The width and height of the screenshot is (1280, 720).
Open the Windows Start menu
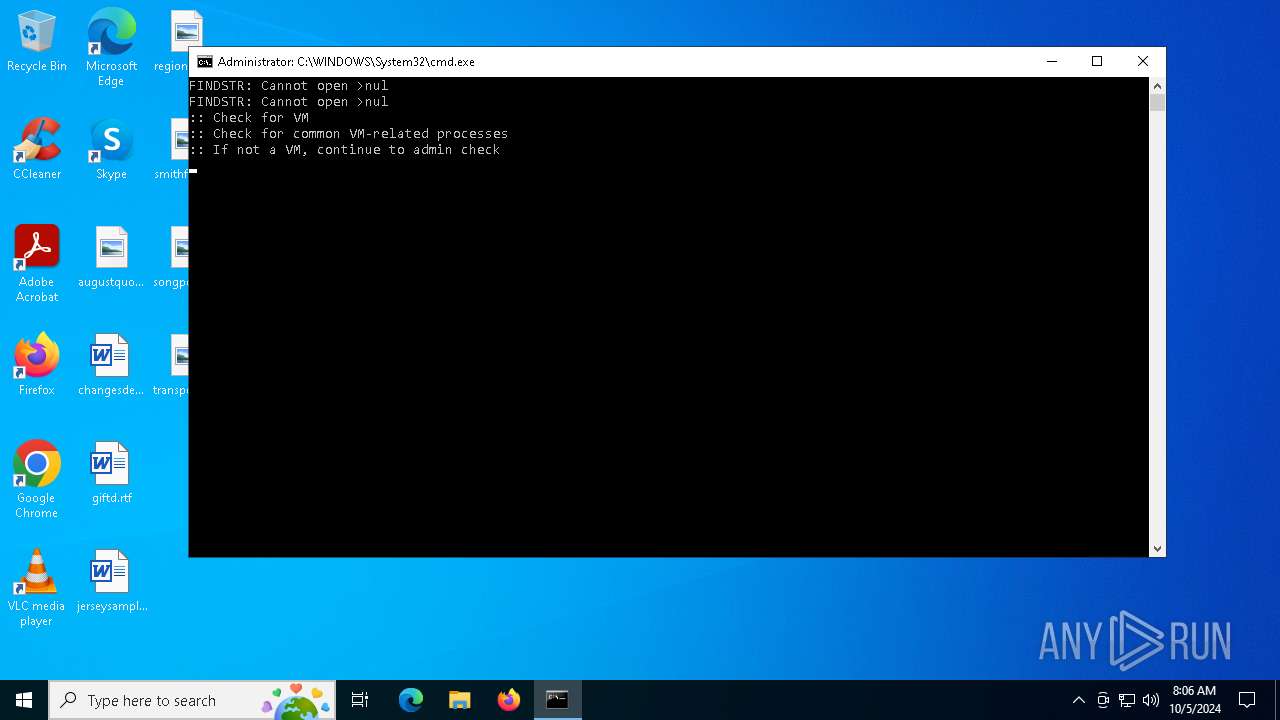(24, 700)
